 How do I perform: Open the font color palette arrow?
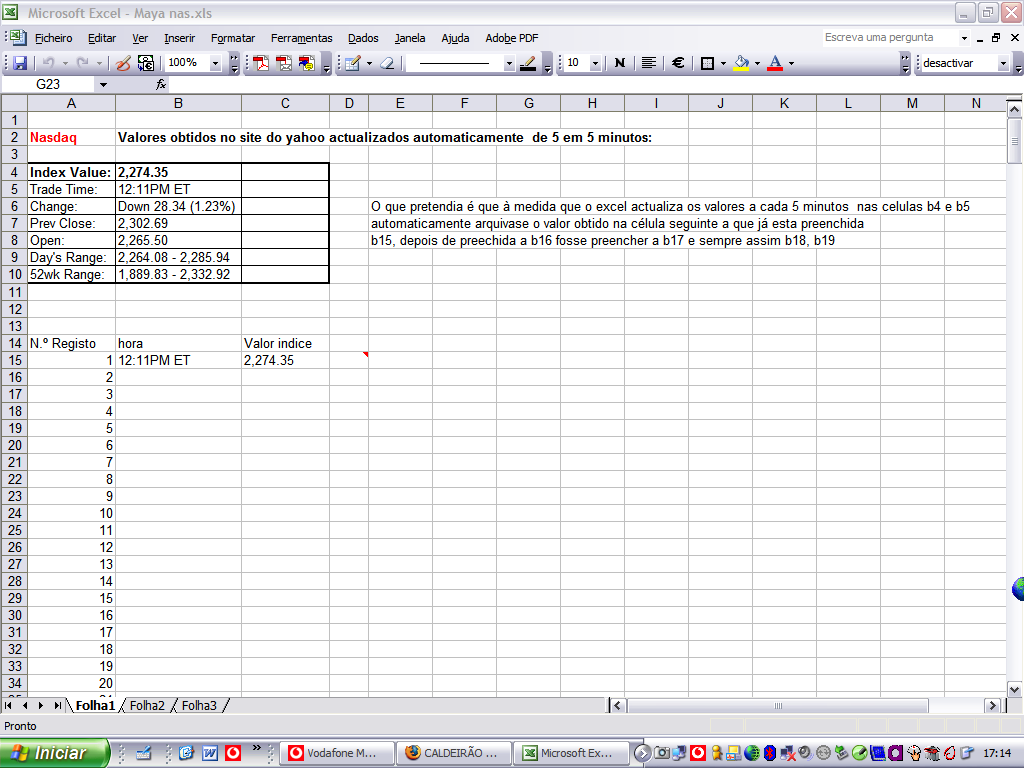(x=792, y=63)
